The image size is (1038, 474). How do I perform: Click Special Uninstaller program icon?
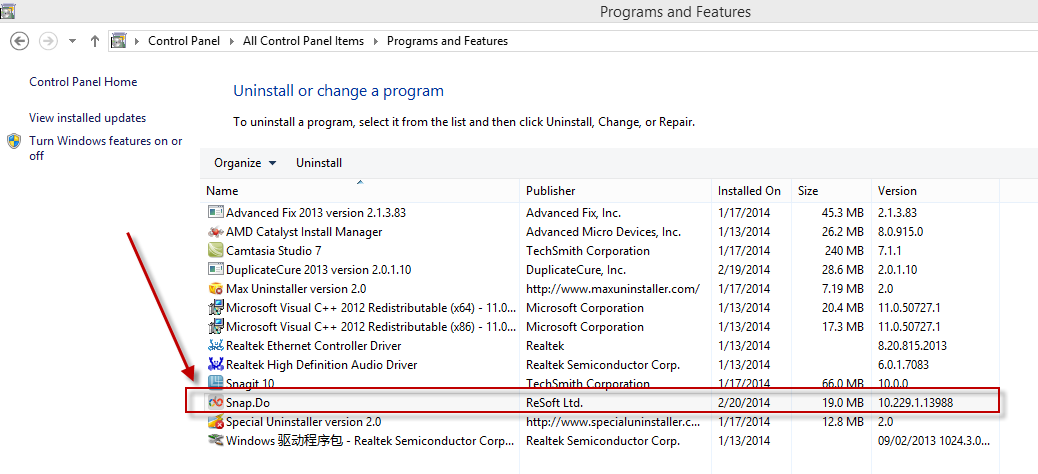216,422
